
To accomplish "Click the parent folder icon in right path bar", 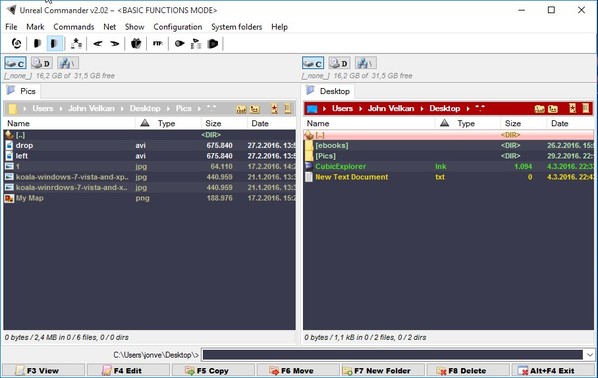I will point(553,109).
